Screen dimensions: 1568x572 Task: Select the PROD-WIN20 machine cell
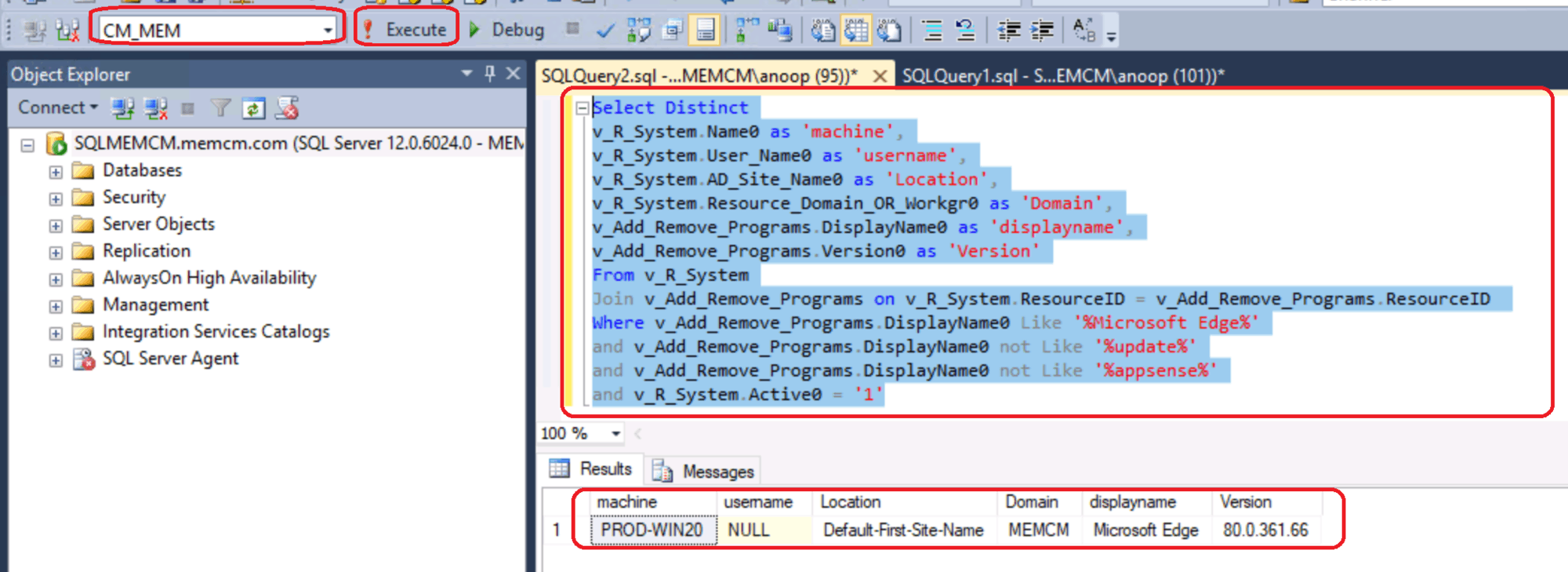(652, 530)
